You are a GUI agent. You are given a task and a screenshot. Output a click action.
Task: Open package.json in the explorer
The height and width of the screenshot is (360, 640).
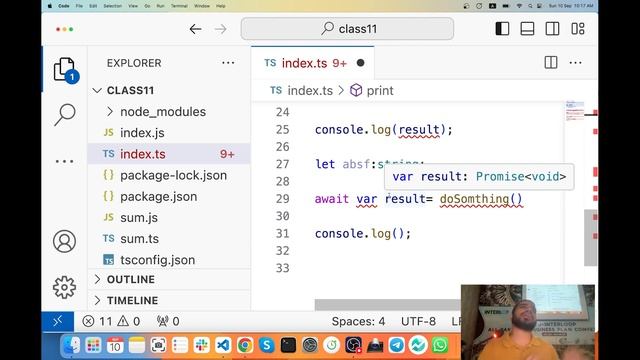pos(169,196)
